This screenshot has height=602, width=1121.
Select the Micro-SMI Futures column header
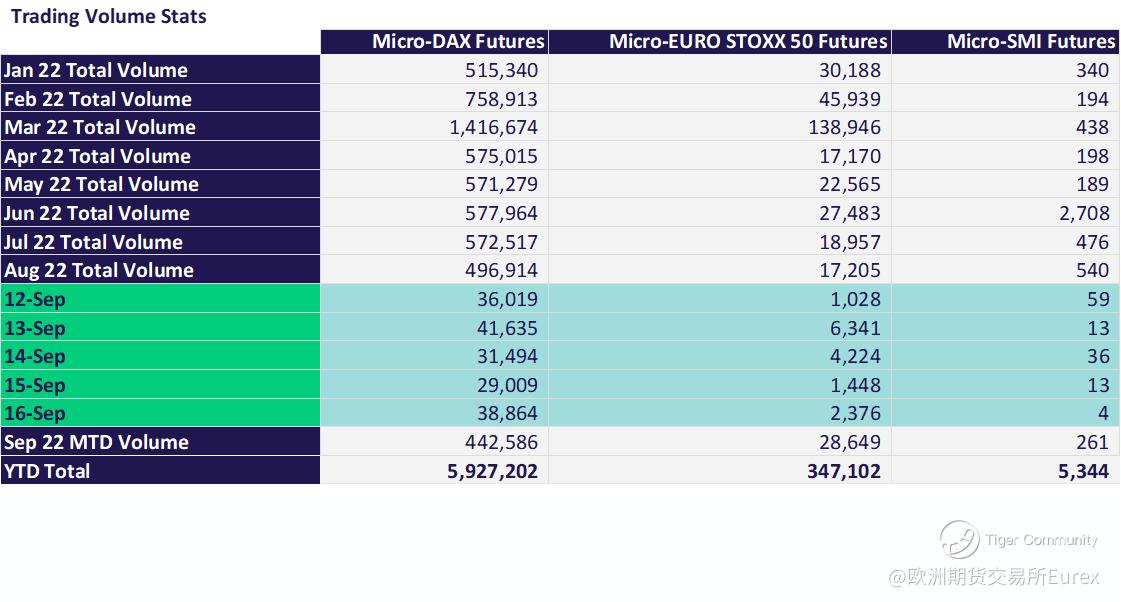[x=1030, y=41]
